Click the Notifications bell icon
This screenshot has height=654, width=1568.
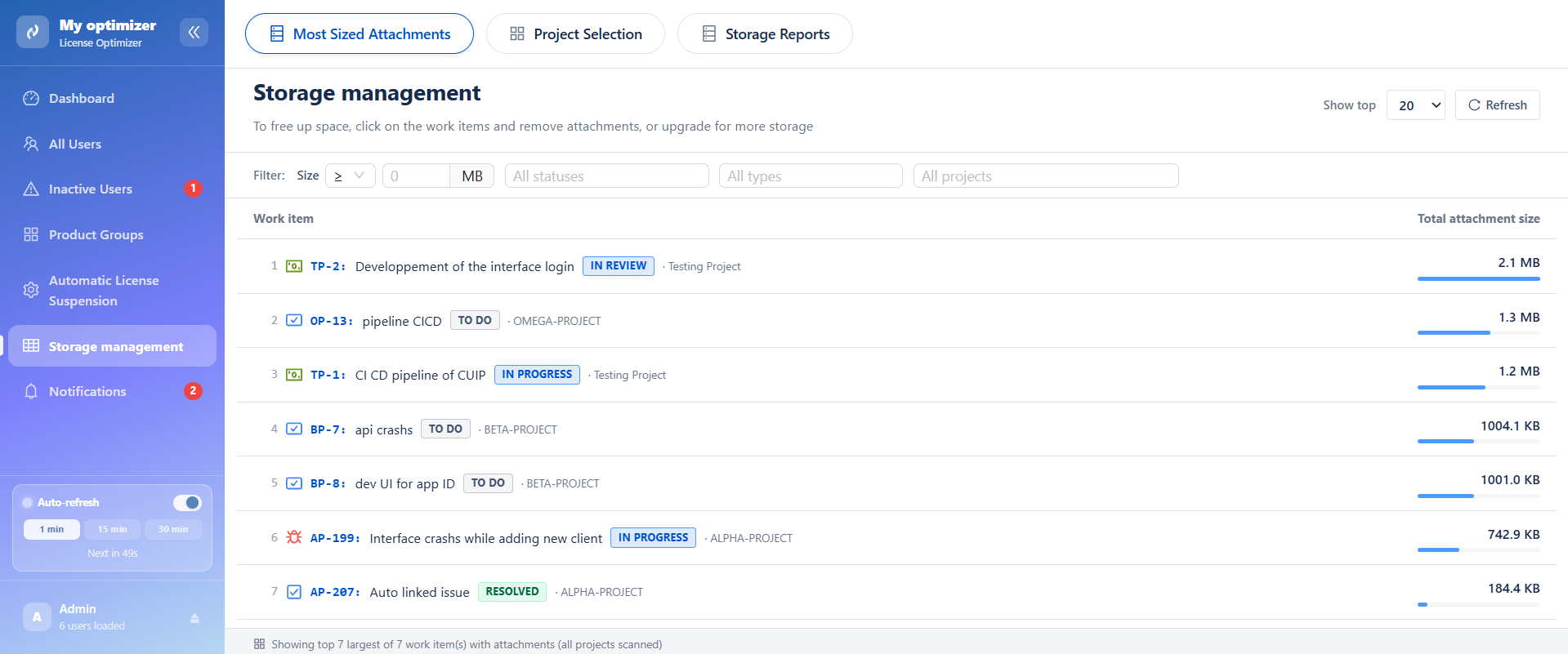pos(31,391)
